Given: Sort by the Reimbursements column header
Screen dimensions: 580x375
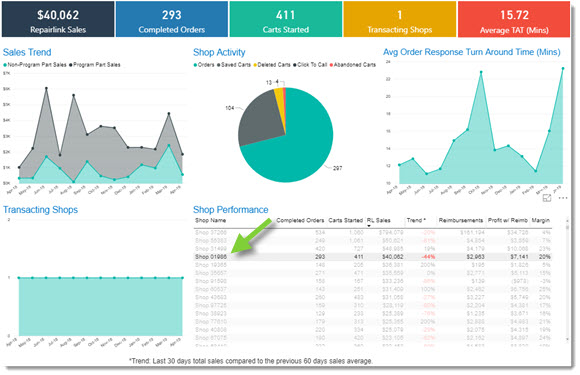Looking at the screenshot, I should coord(461,220).
